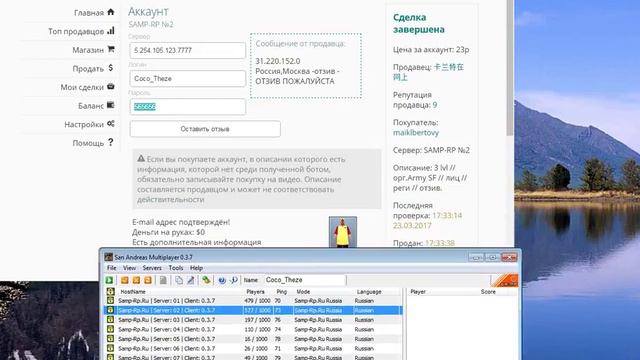Click the wallet icon beside Баланс
The image size is (640, 360).
coord(111,105)
